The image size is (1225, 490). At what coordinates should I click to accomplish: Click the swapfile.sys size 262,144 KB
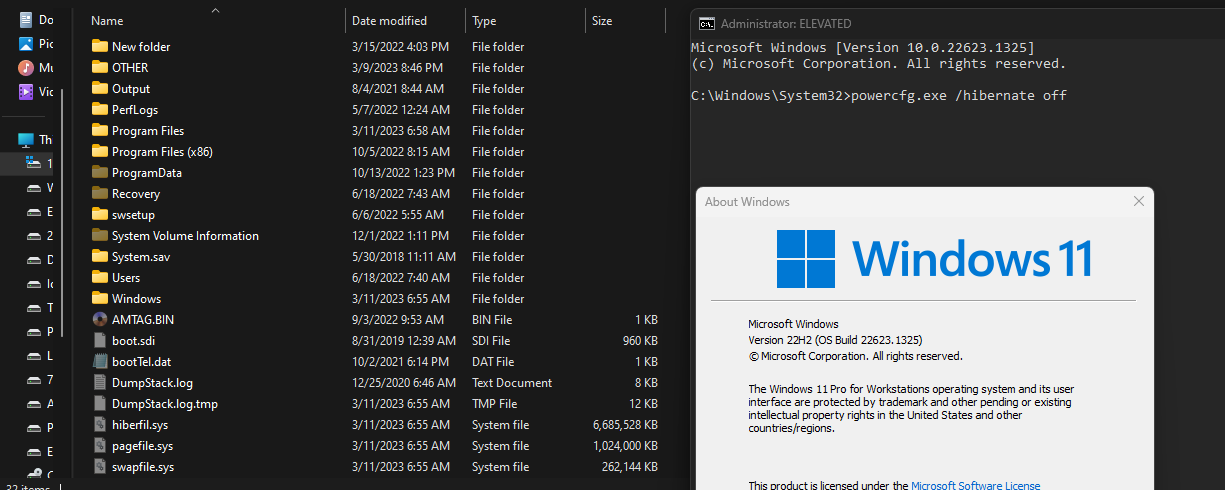pos(629,466)
